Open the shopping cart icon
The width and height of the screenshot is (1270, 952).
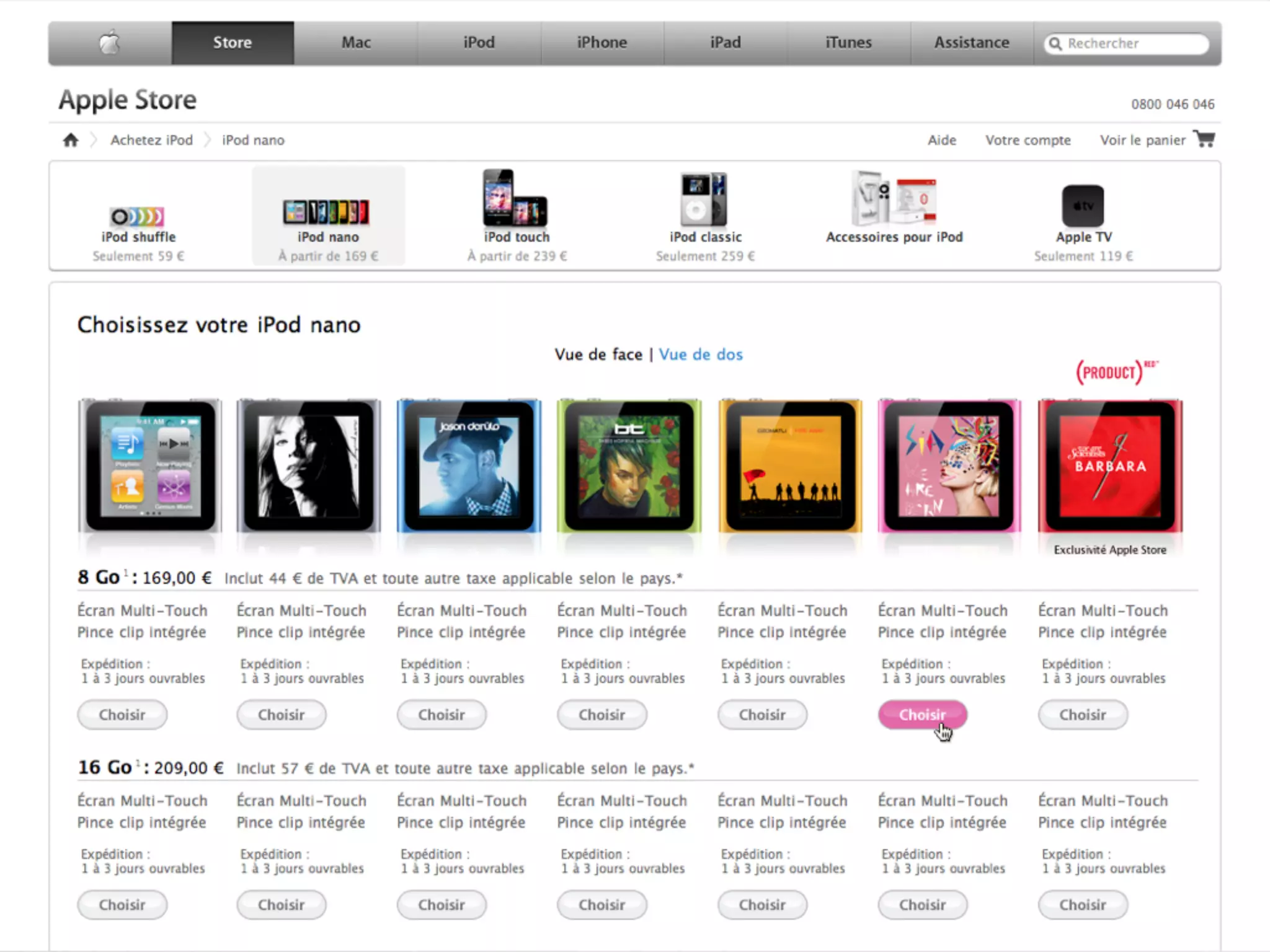pyautogui.click(x=1204, y=139)
